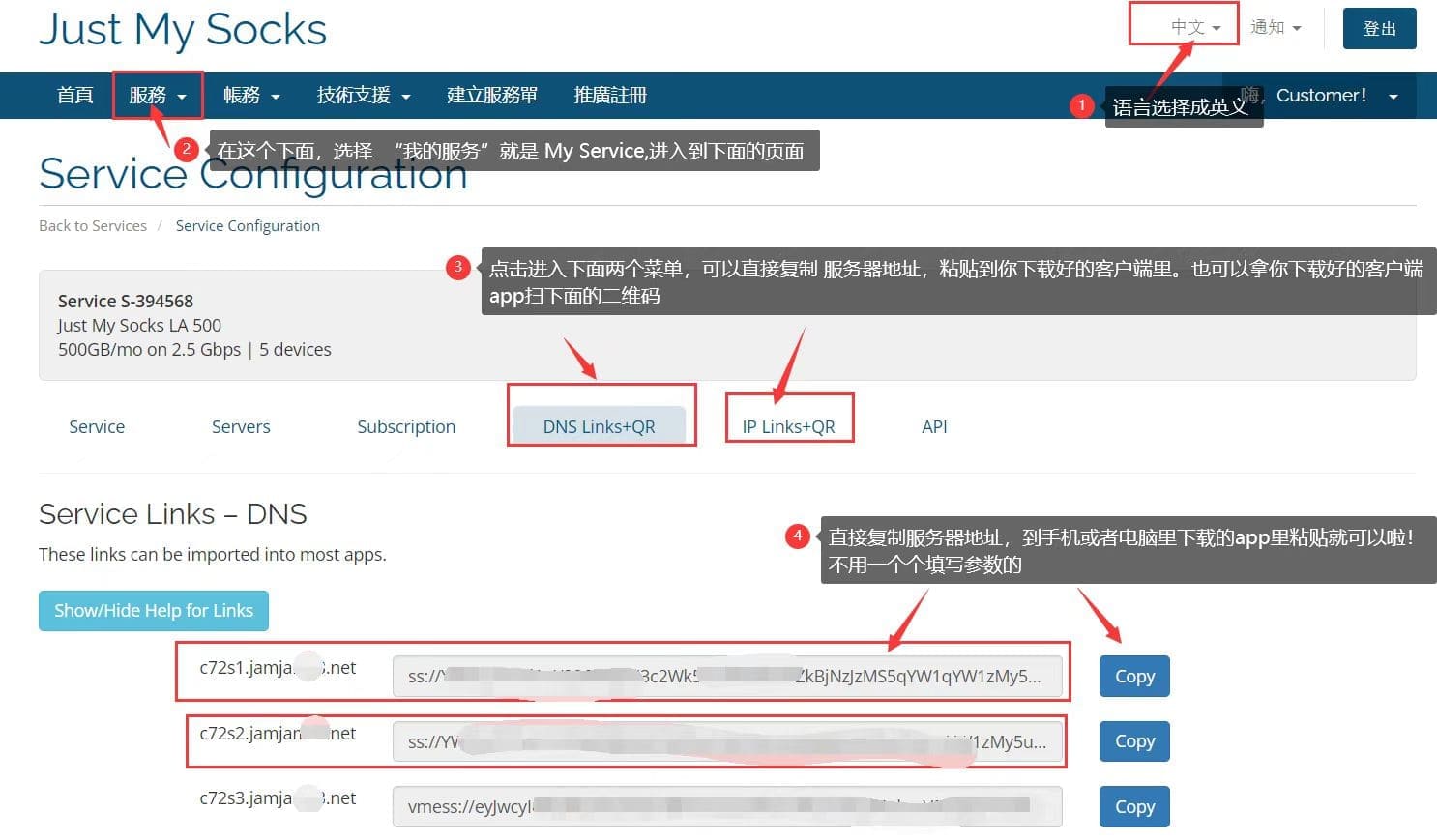Open the Subscription tab

406,426
